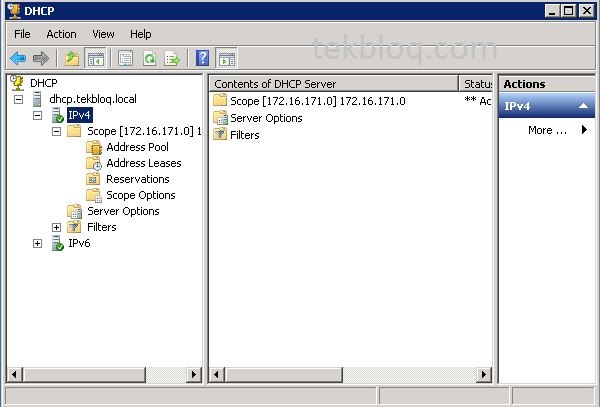The width and height of the screenshot is (600, 407).
Task: Select Address Pool in the tree
Action: tap(137, 147)
